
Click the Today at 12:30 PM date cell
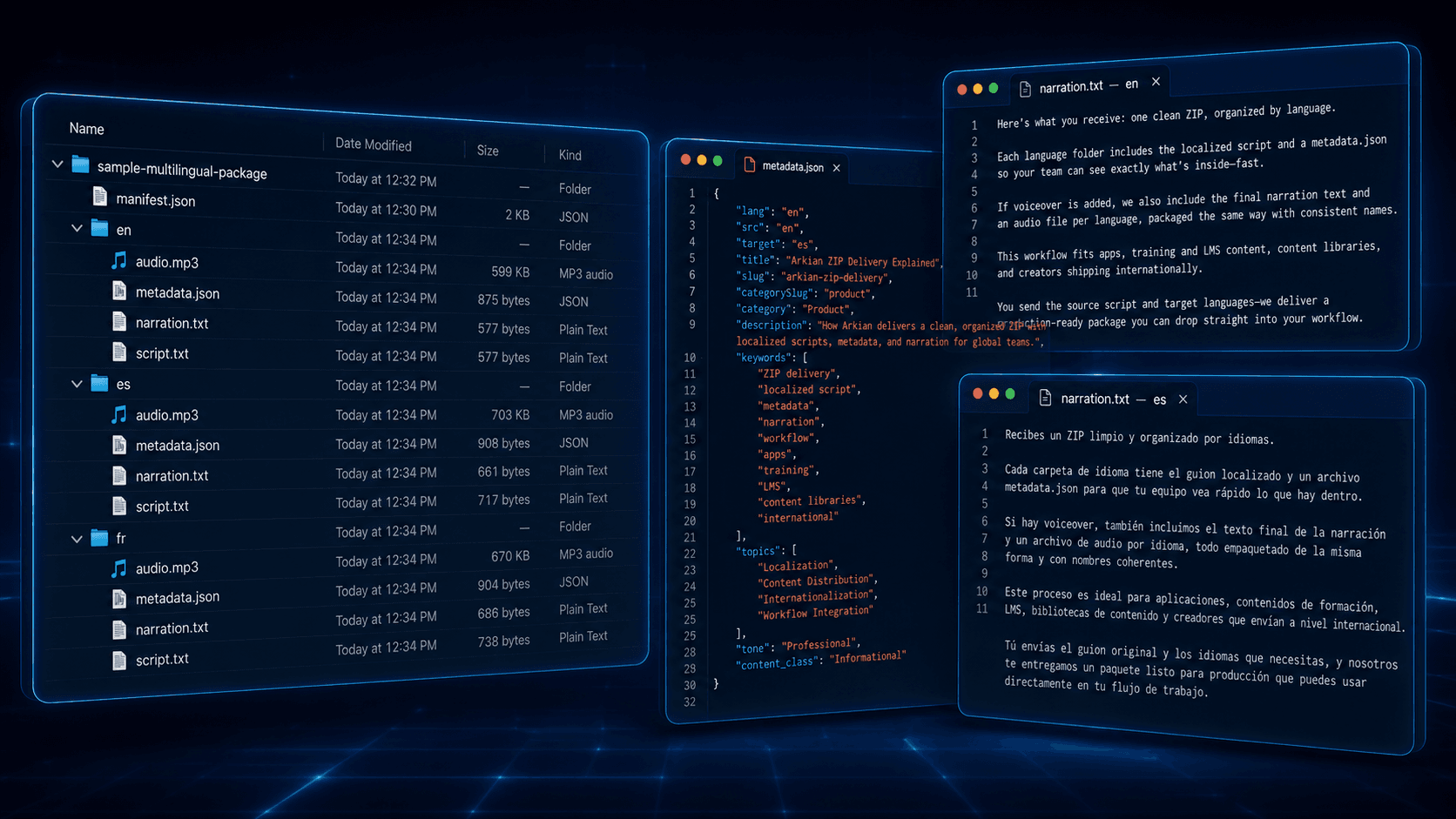tap(386, 210)
